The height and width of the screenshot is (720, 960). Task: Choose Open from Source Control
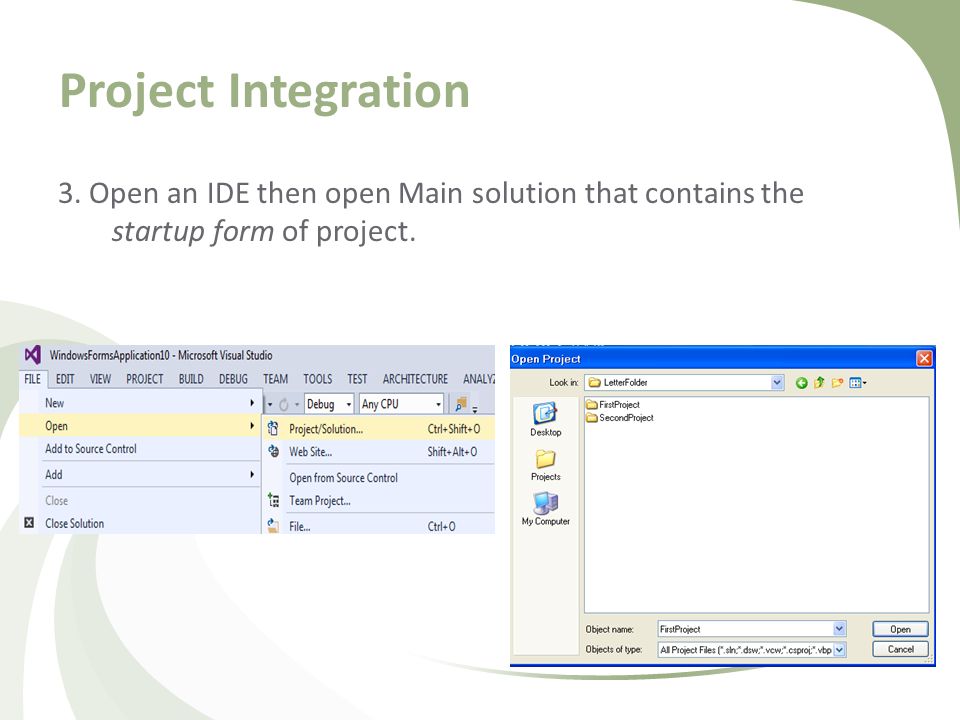tap(378, 478)
